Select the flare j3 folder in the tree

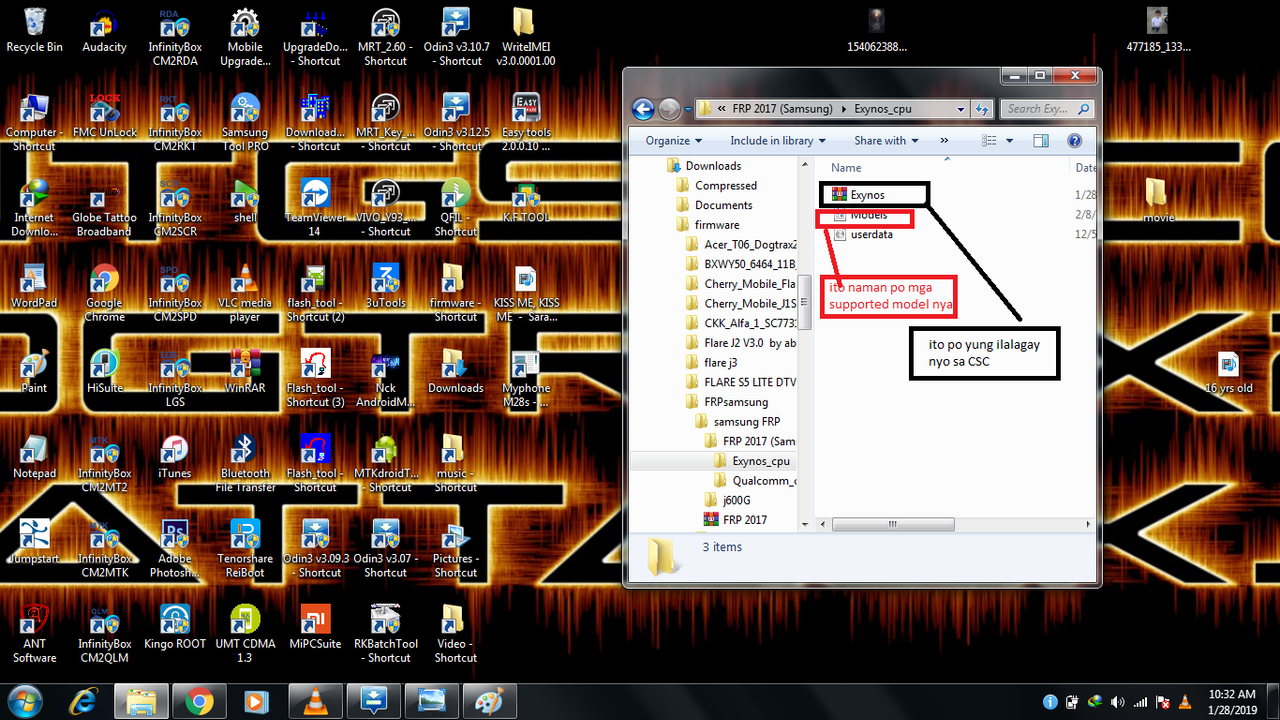click(711, 363)
